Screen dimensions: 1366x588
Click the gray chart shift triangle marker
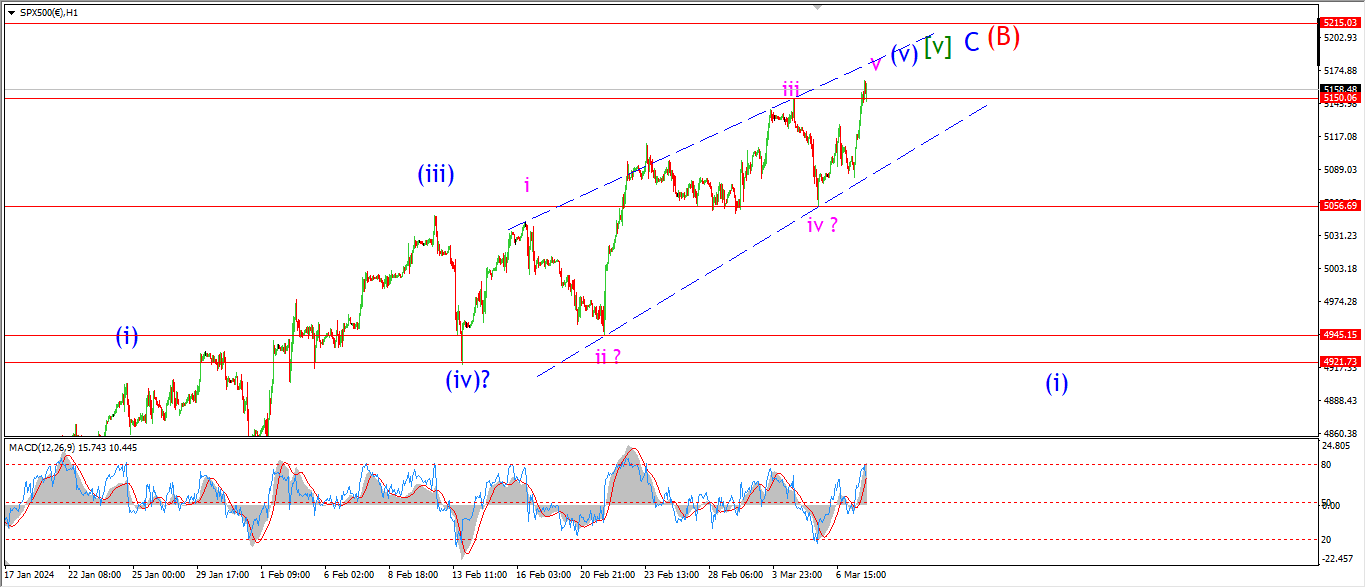[818, 7]
